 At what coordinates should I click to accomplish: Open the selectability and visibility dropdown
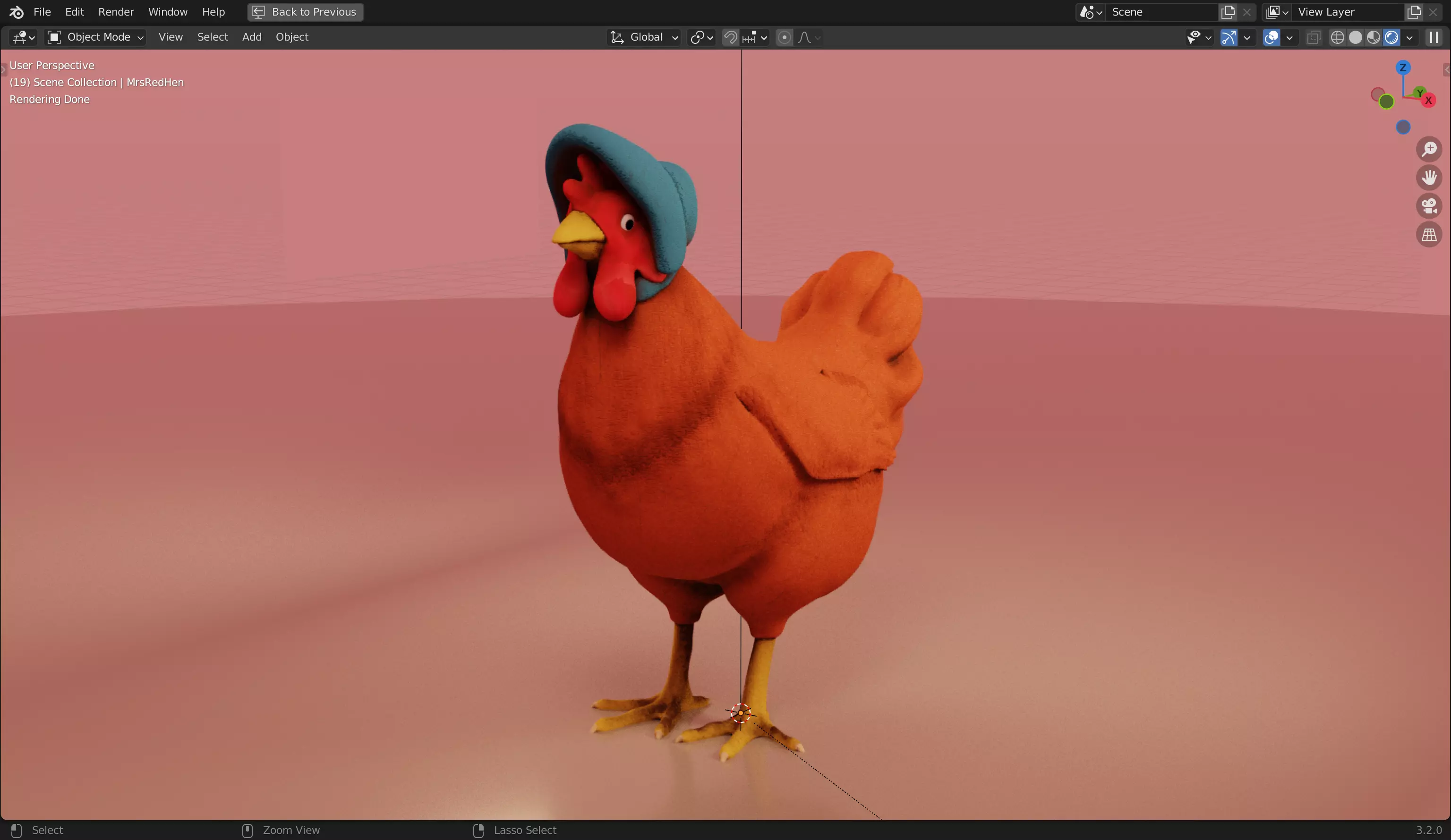(x=1199, y=37)
